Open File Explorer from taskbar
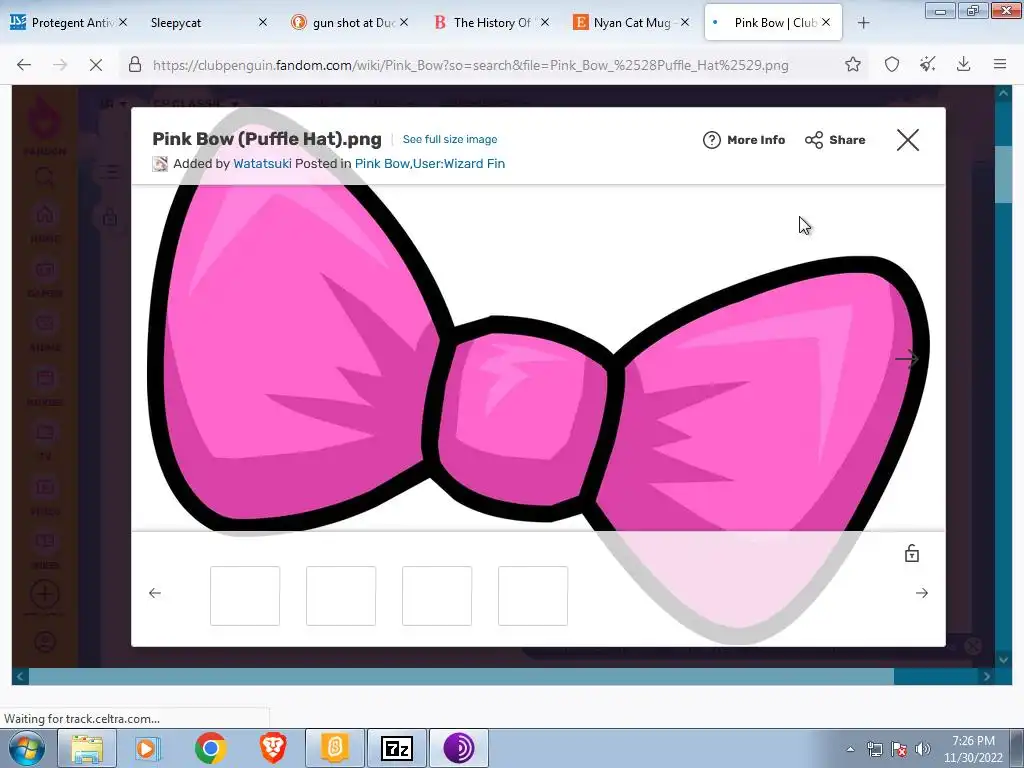Image resolution: width=1024 pixels, height=768 pixels. (x=87, y=748)
